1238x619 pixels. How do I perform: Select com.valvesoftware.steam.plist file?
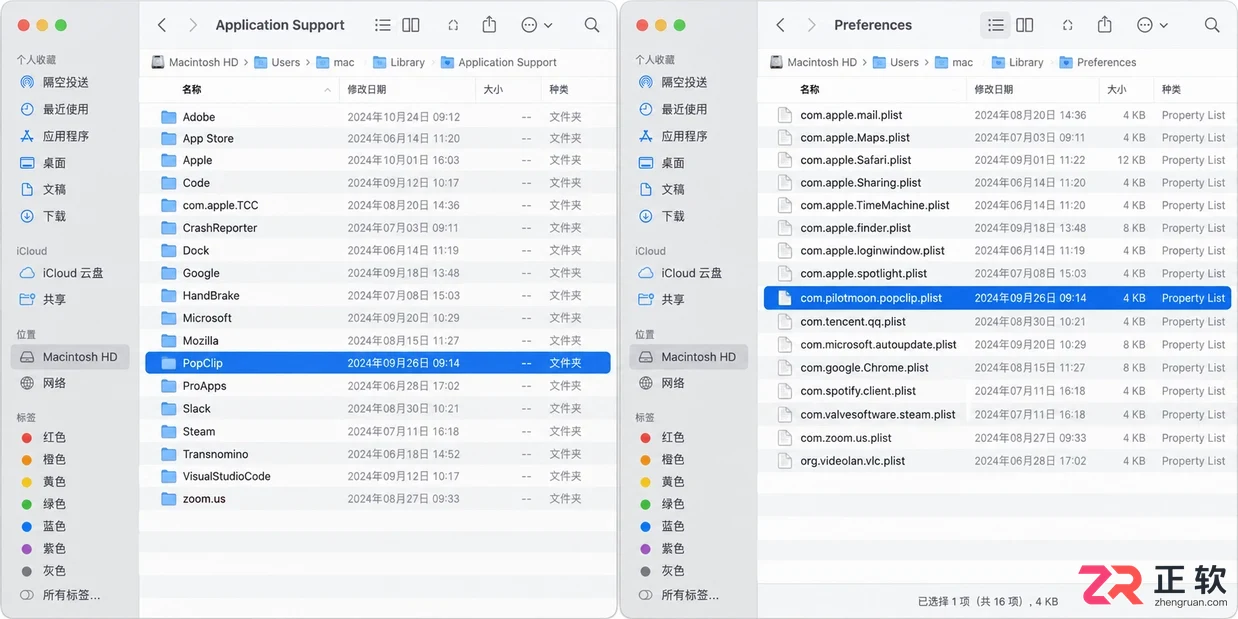(997, 414)
